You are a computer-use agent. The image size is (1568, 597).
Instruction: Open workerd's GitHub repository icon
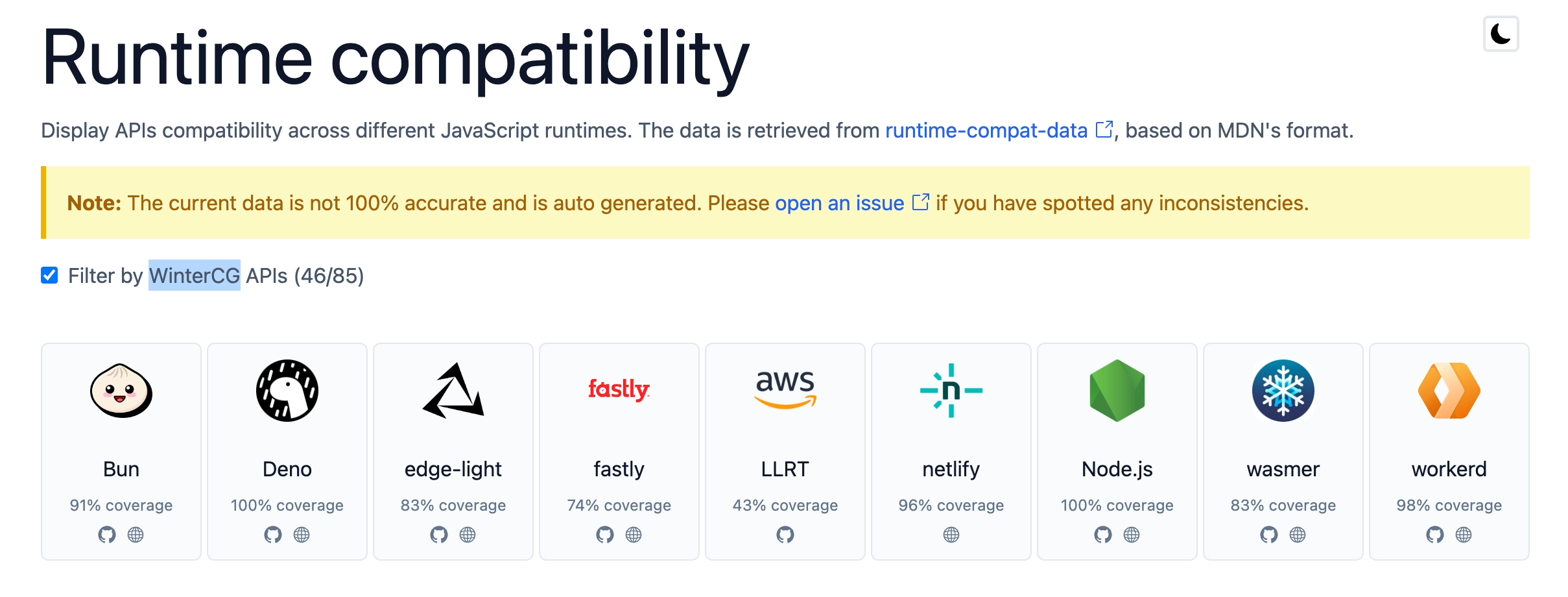[x=1435, y=535]
